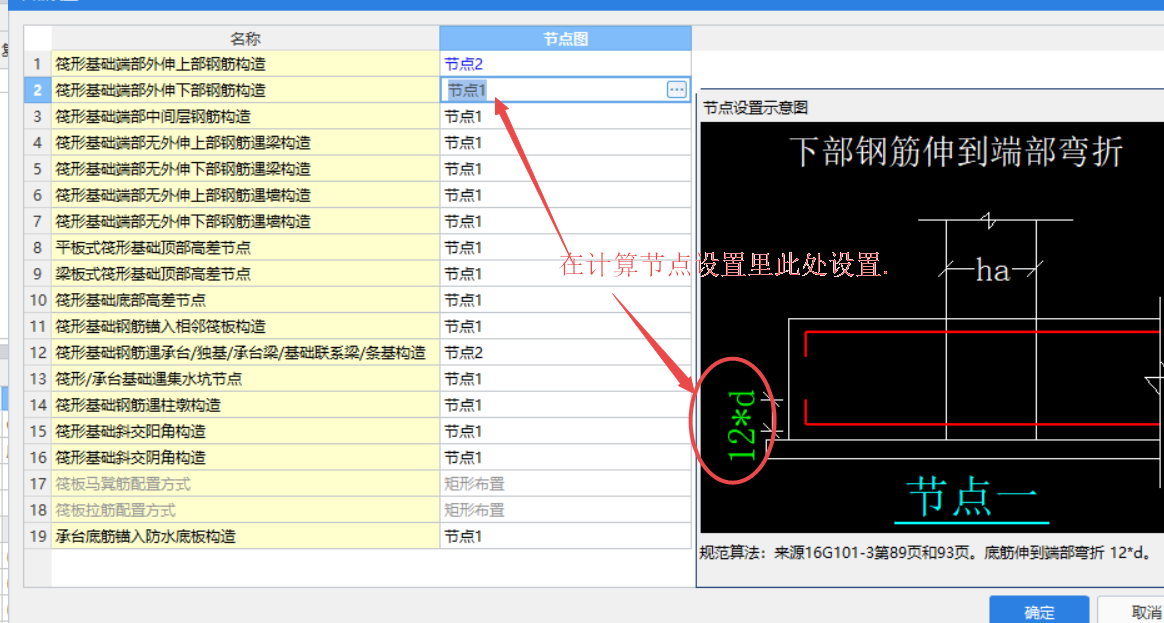
Task: Click 节点1 value in row 3
Action: 464,117
